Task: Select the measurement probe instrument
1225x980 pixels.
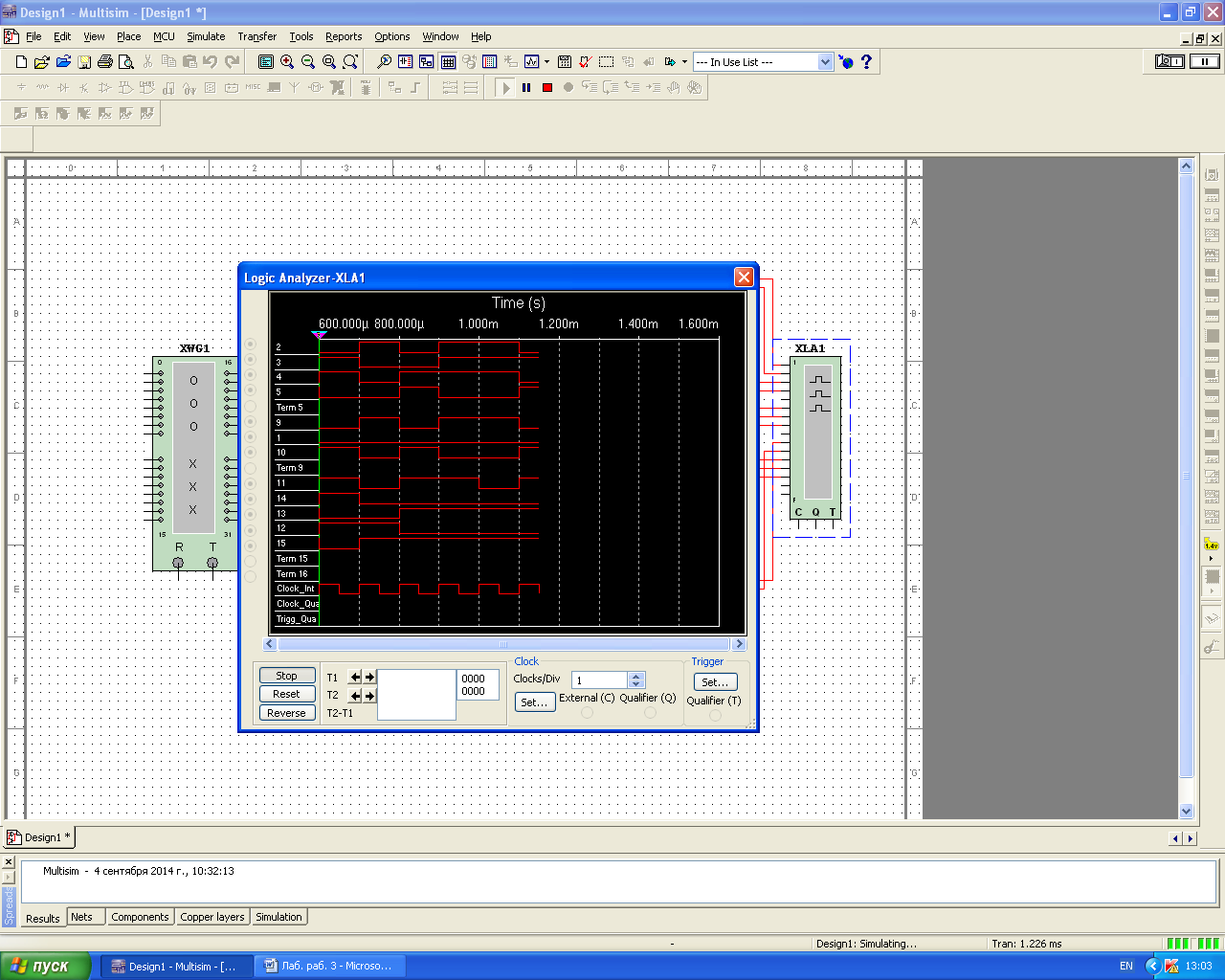Action: click(1212, 546)
